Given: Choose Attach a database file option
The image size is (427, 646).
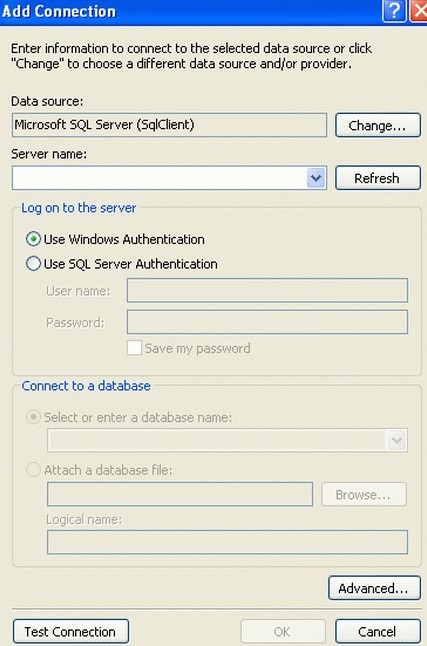Looking at the screenshot, I should click(33, 470).
